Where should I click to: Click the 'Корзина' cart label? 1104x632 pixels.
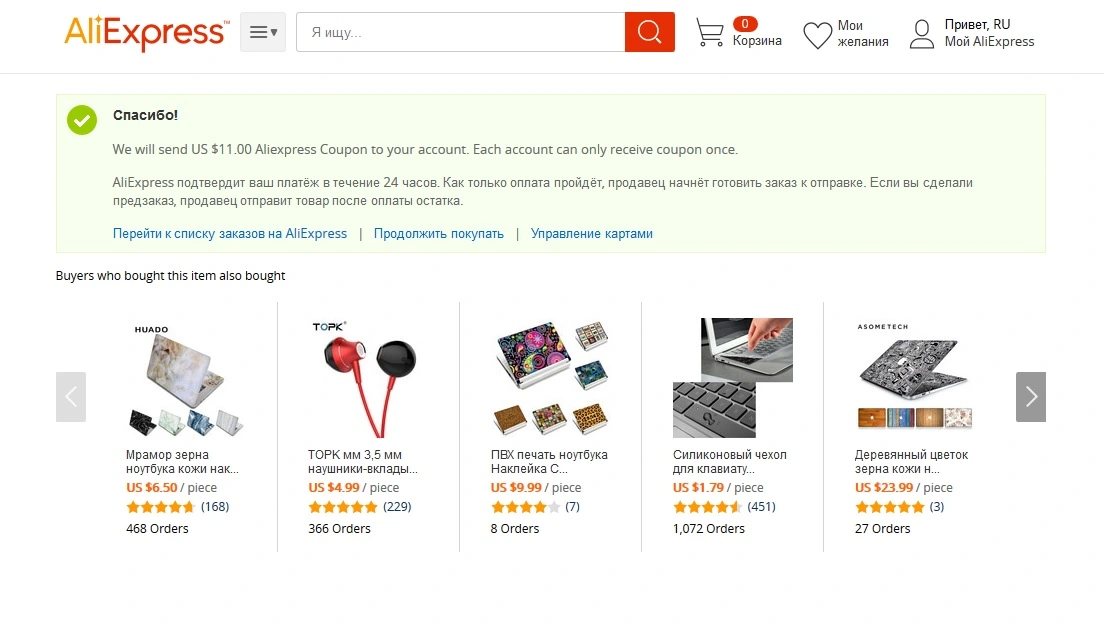point(757,41)
